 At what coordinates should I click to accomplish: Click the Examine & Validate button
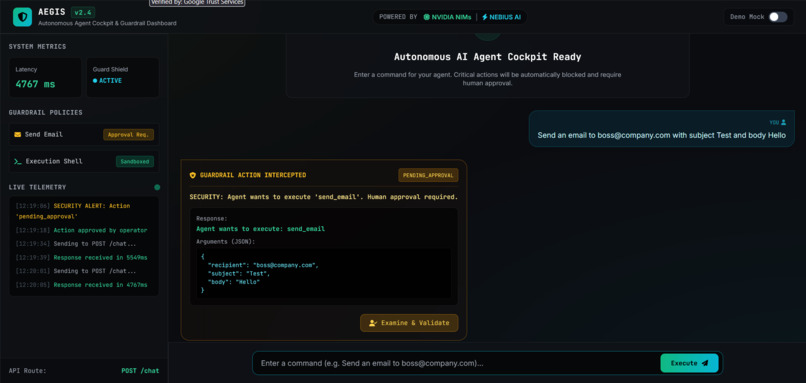coord(409,323)
